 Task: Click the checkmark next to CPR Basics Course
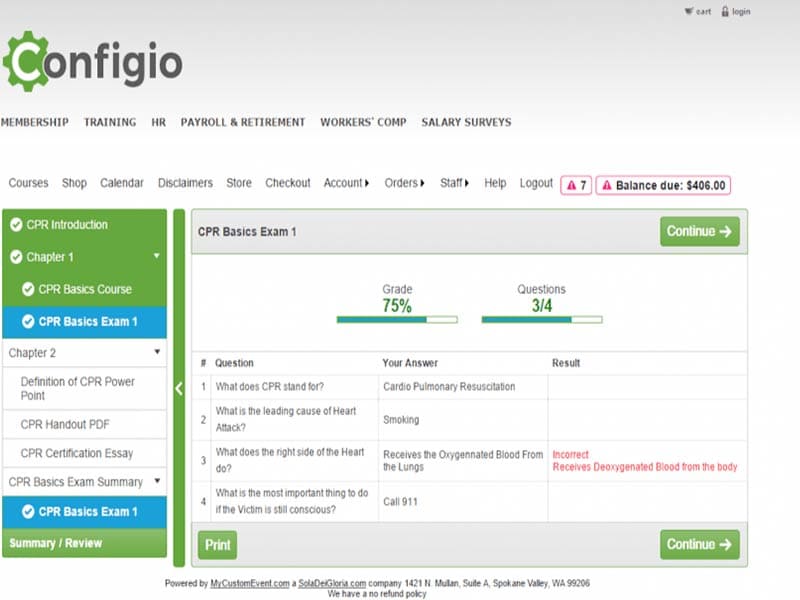pyautogui.click(x=27, y=289)
